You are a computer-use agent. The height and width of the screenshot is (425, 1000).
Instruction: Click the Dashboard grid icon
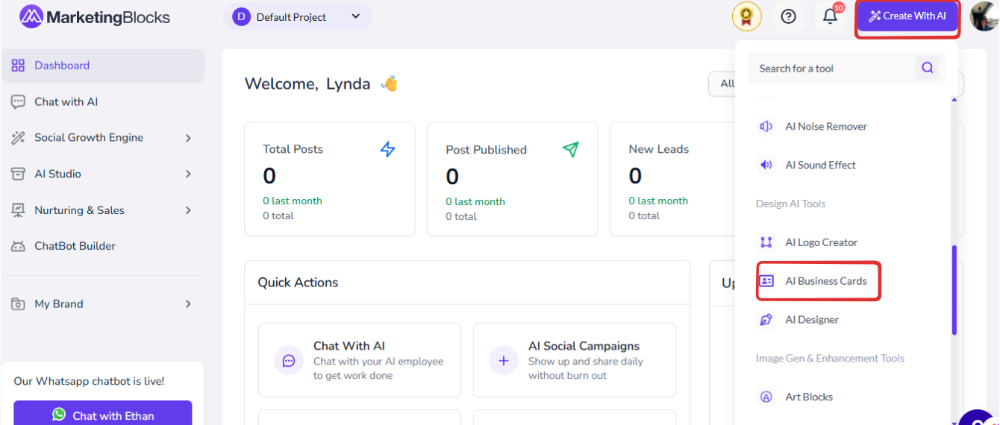tap(18, 66)
